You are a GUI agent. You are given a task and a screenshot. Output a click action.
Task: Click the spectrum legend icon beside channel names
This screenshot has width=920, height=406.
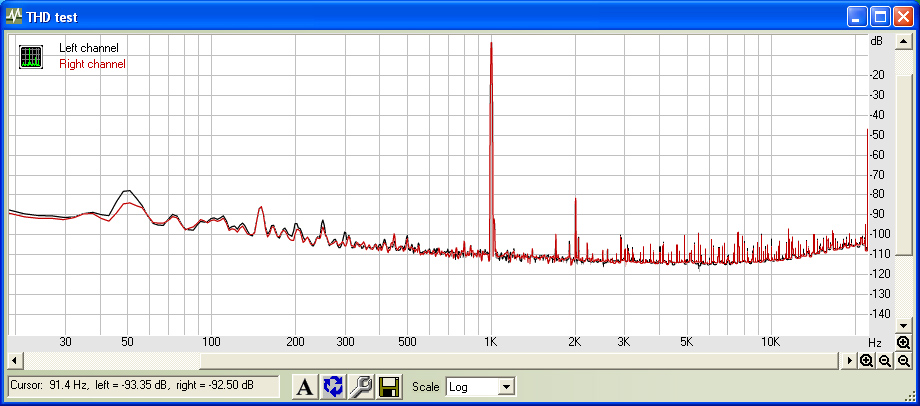click(x=31, y=57)
